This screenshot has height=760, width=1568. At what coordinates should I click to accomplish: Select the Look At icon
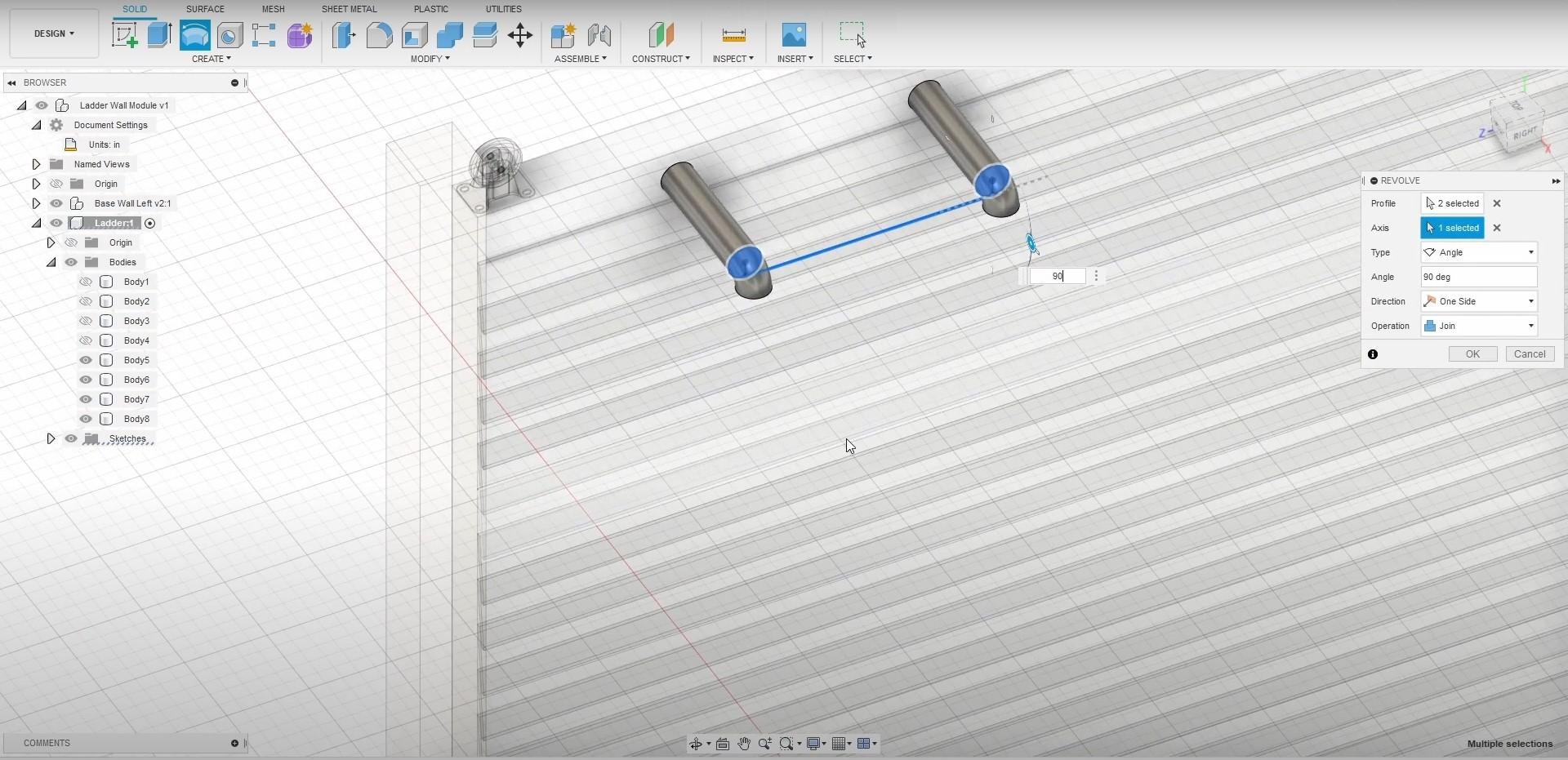tap(723, 744)
